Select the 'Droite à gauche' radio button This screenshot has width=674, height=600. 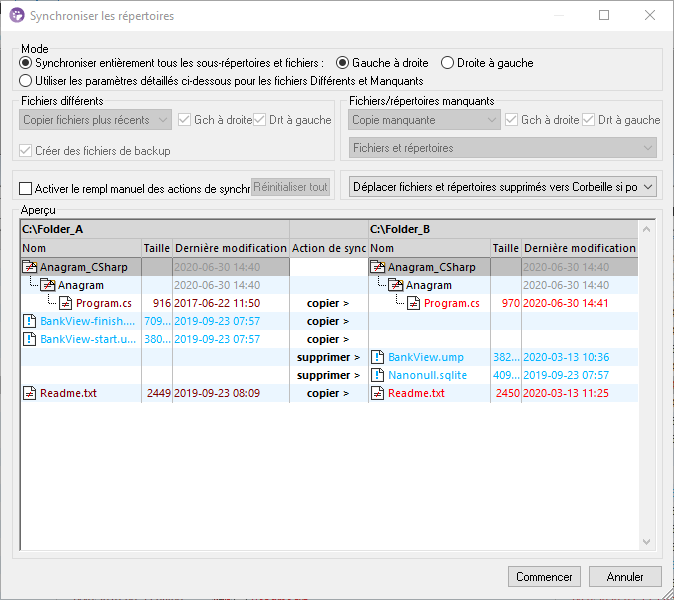click(447, 63)
